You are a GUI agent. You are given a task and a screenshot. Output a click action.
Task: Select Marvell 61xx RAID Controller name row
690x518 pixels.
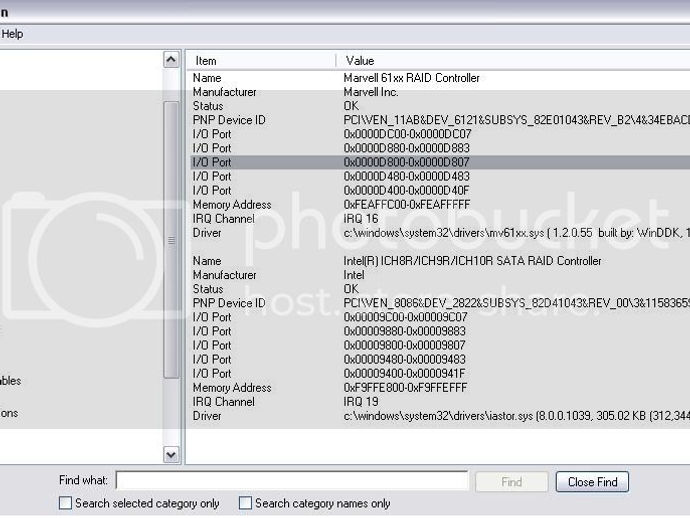pos(440,78)
